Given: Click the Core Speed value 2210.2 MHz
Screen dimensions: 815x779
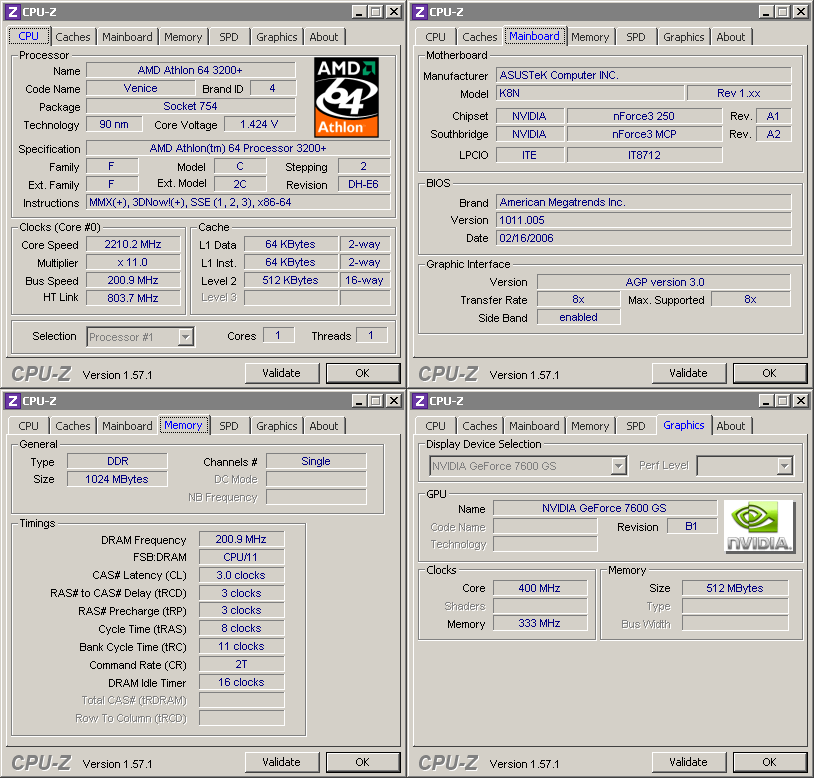Looking at the screenshot, I should coord(133,244).
